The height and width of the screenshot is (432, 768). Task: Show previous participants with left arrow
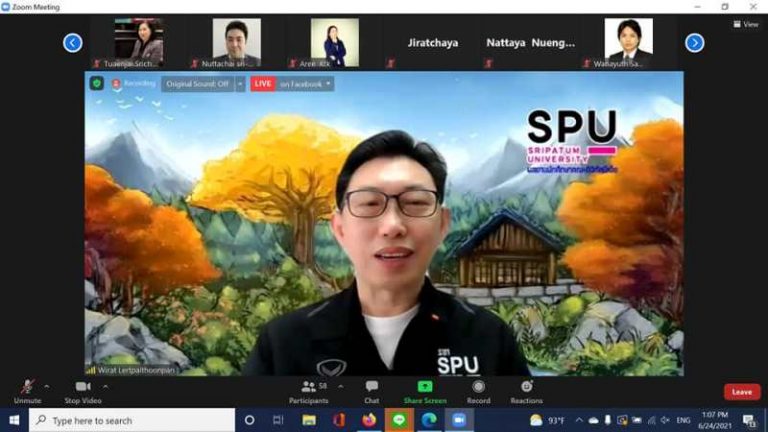pyautogui.click(x=72, y=43)
